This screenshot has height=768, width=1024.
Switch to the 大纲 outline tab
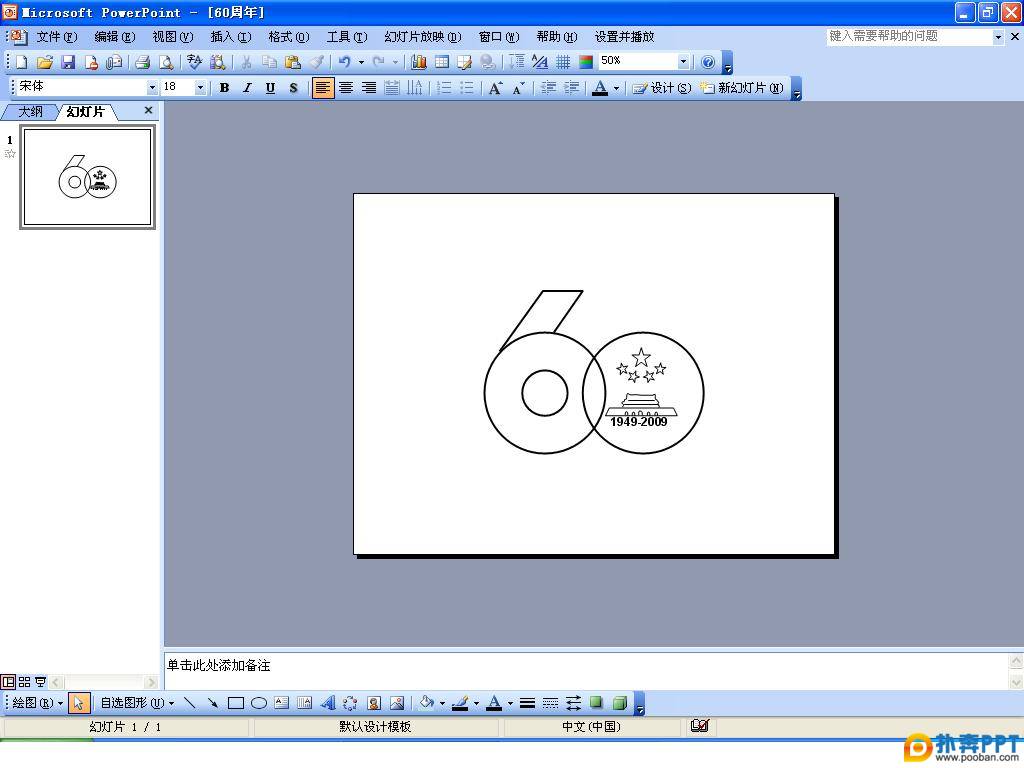coord(30,112)
